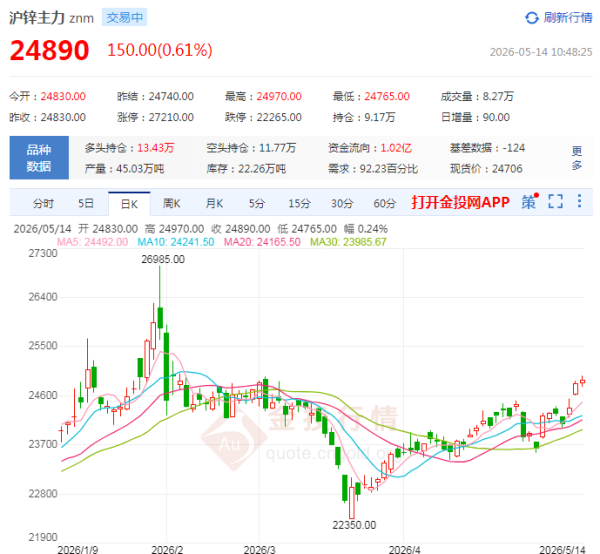
Task: Switch to the 月K monthly tab
Action: coord(214,203)
